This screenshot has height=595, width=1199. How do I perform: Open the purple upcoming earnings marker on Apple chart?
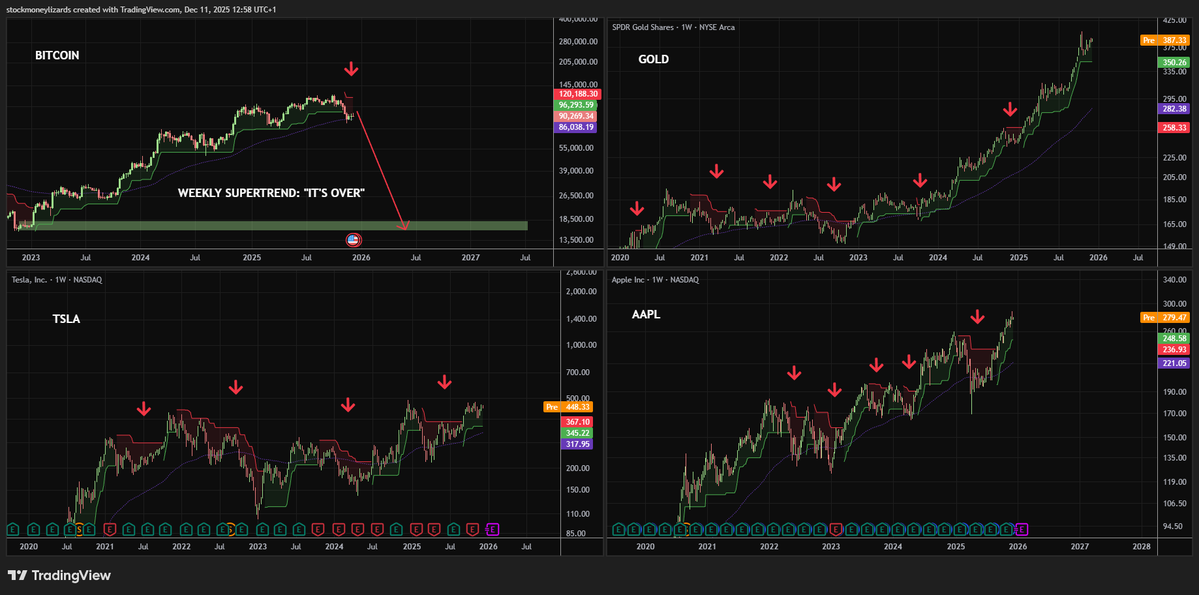pyautogui.click(x=1022, y=528)
